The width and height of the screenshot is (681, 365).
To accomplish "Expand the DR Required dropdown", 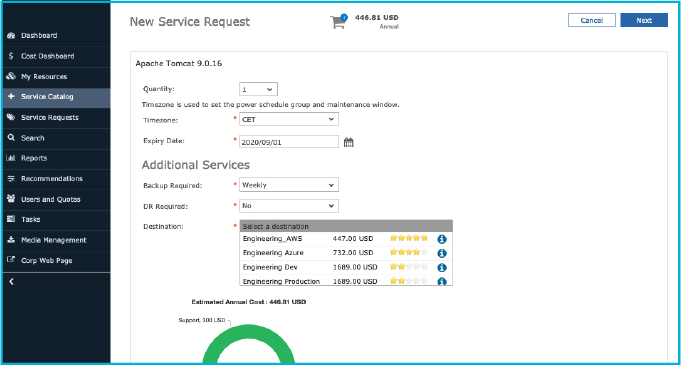I will click(x=289, y=206).
